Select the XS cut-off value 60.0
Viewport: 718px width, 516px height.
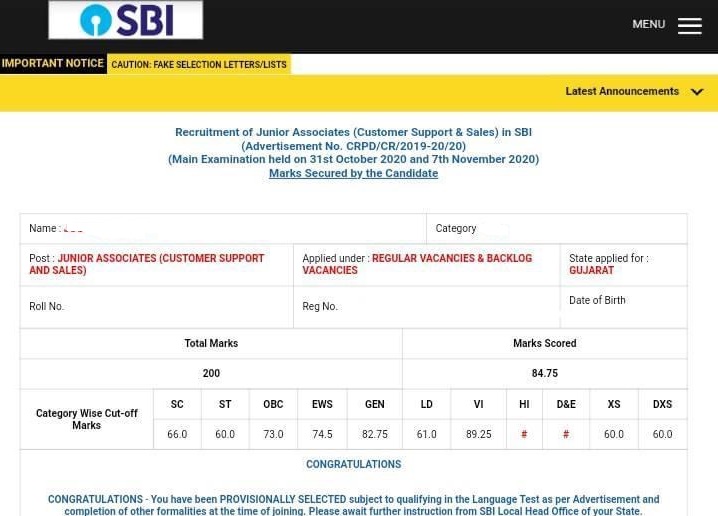614,434
